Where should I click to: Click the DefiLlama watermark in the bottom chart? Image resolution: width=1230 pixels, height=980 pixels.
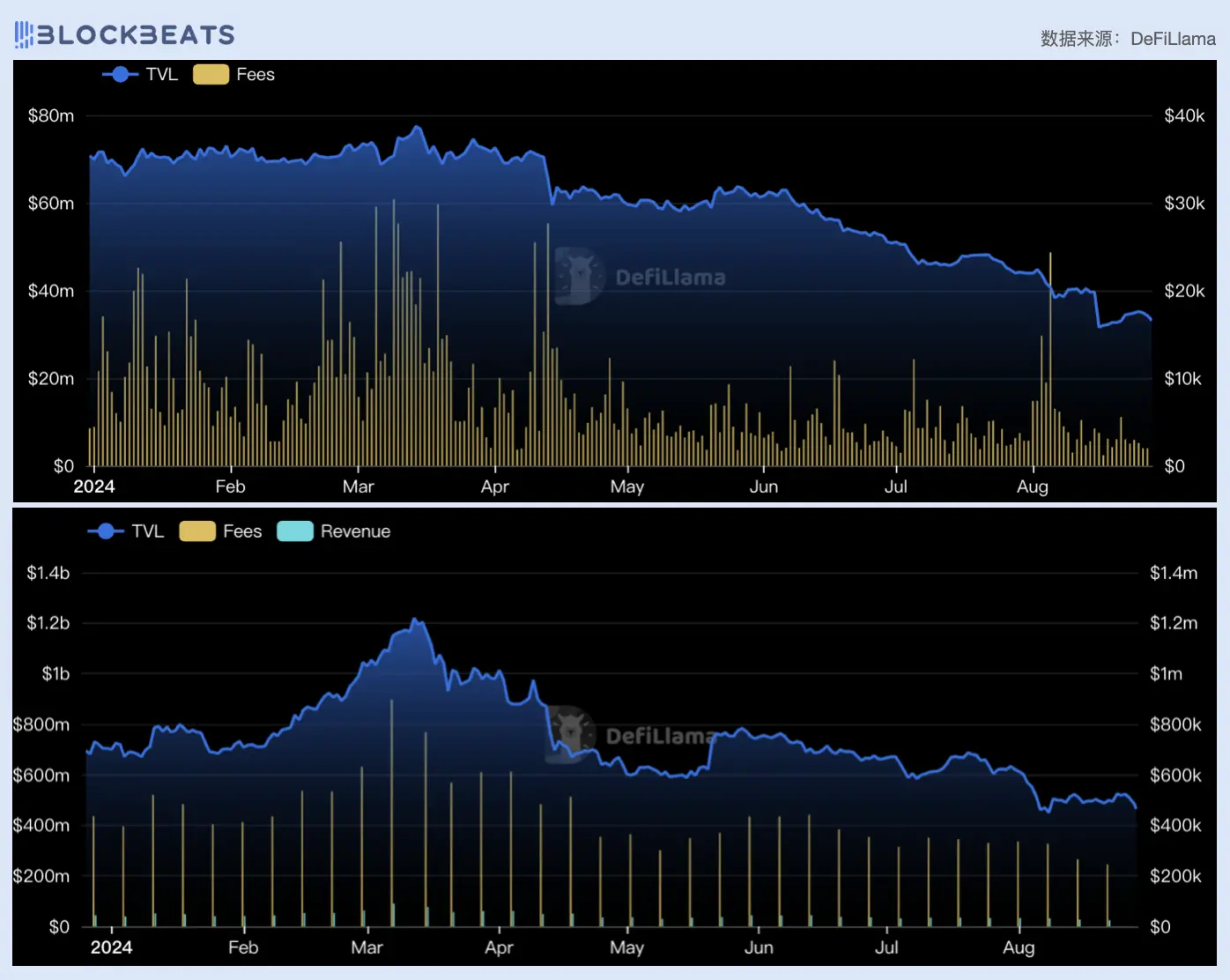633,734
